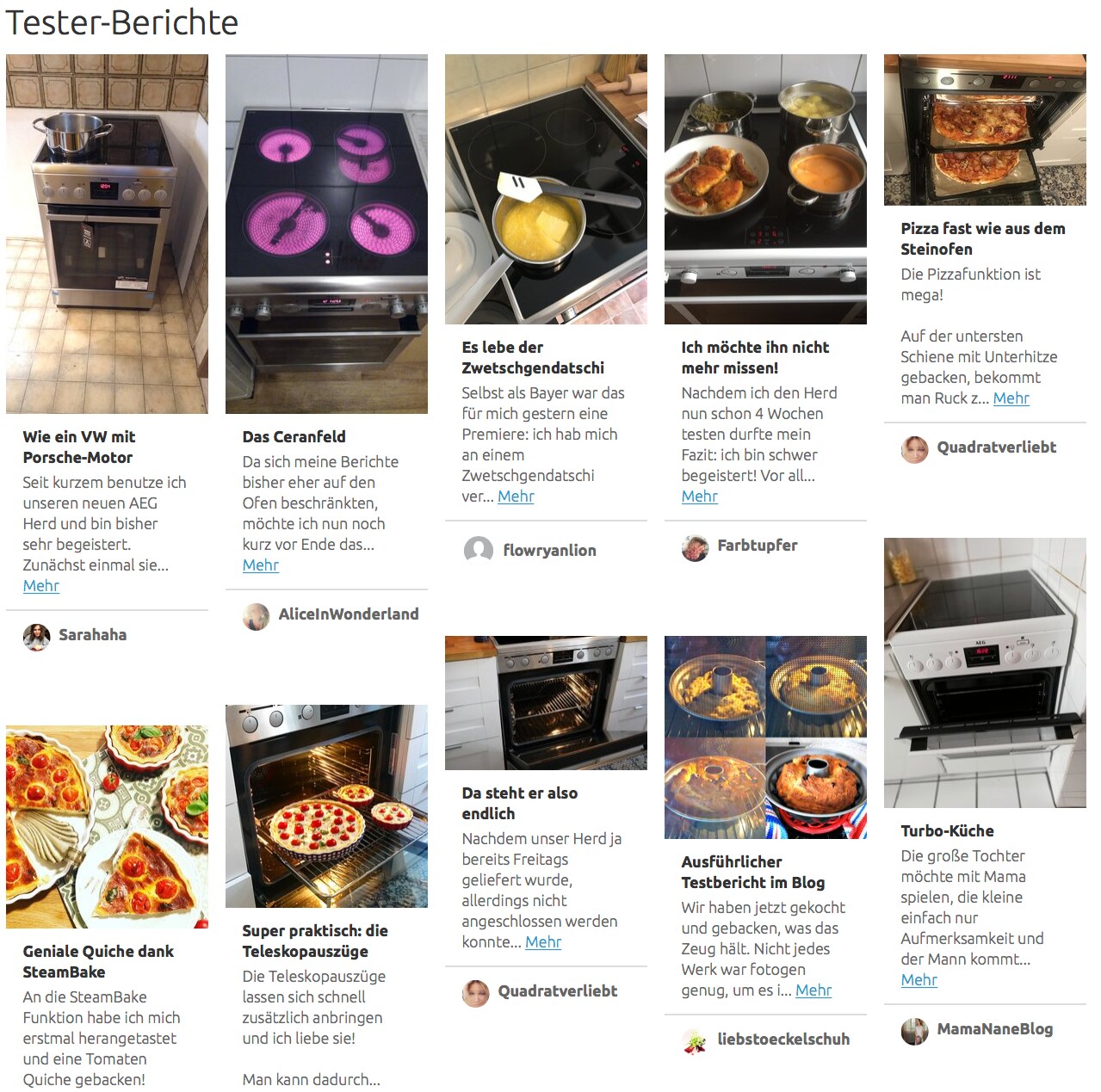Open 'Mehr' link in Wie ein VW report
Screen dimensions: 1101x1092
click(x=41, y=586)
